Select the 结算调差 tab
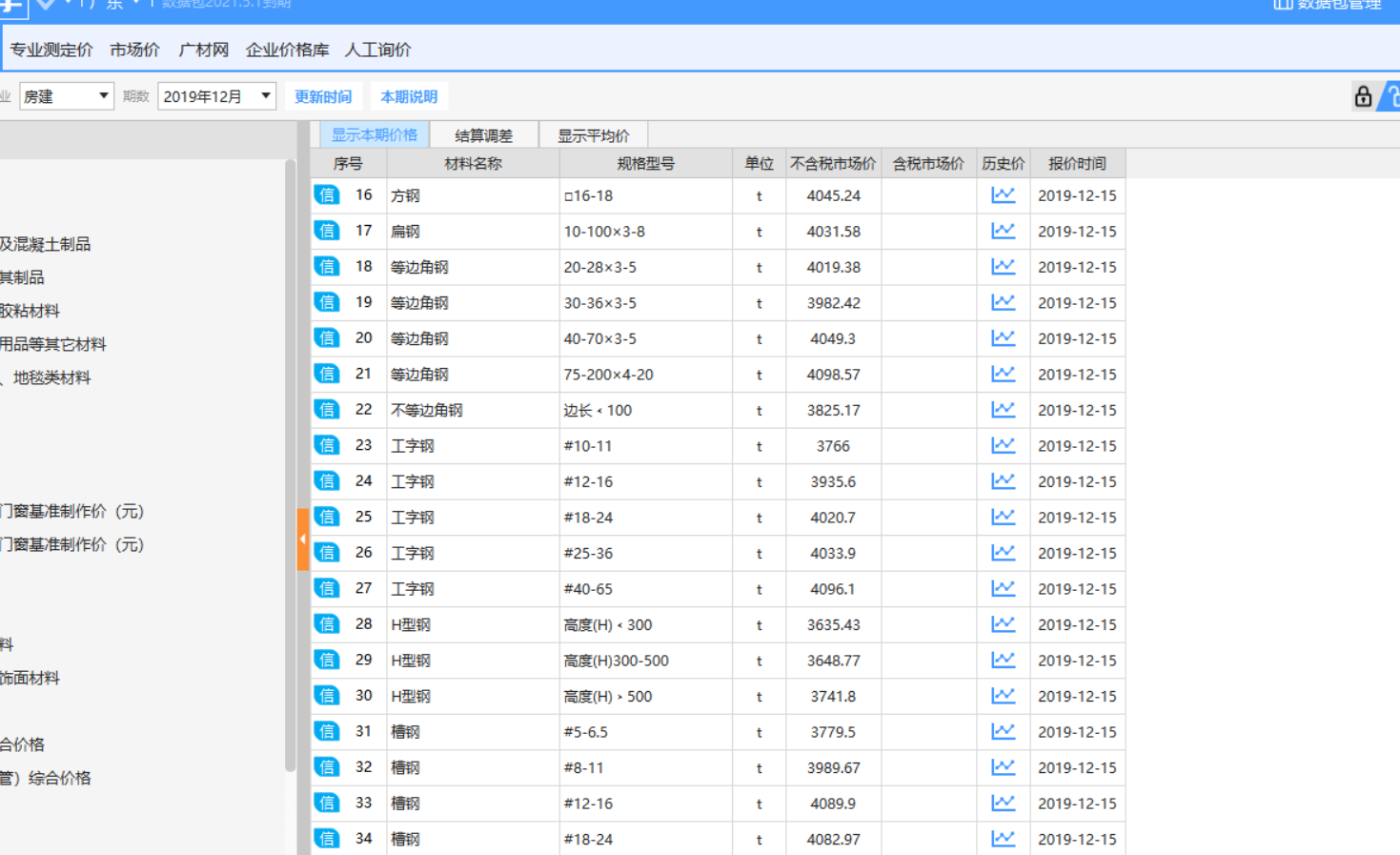 click(484, 135)
